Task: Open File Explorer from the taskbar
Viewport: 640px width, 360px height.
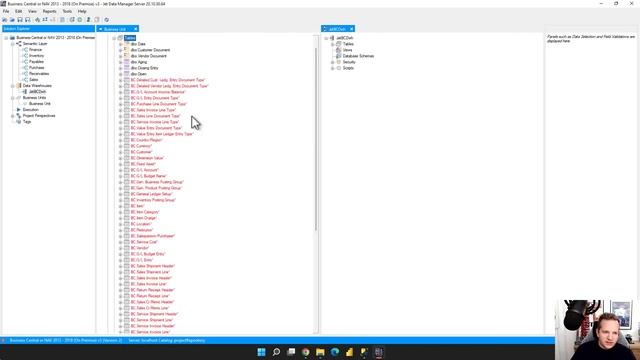Action: tap(320, 352)
